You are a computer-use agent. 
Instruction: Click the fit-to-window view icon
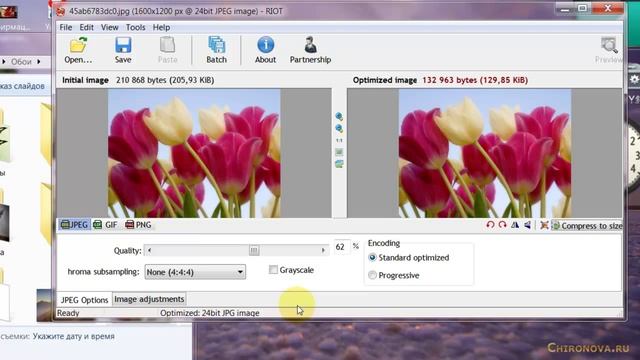[339, 152]
